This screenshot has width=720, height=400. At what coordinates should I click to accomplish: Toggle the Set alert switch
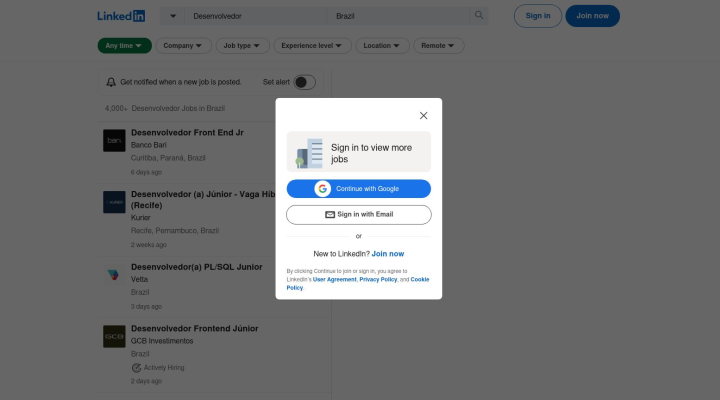304,82
